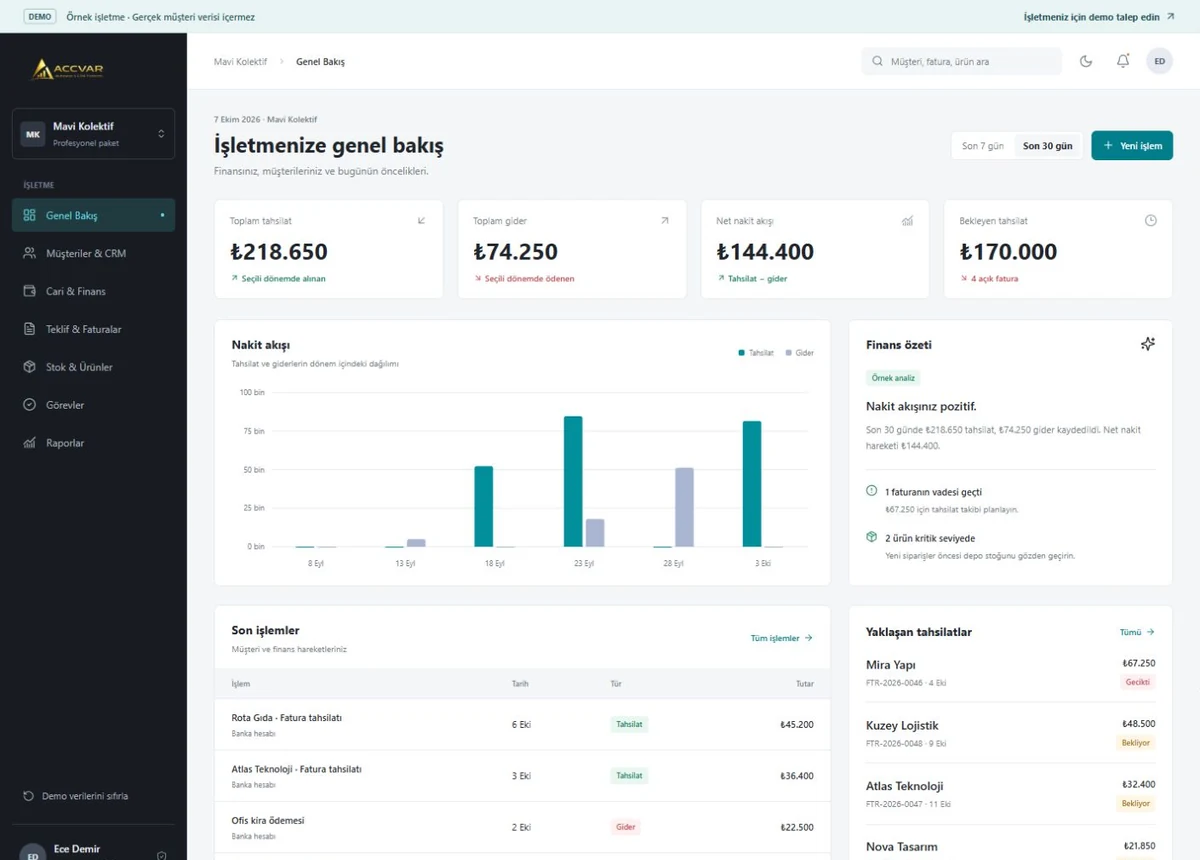Click the Yeni işlem button

click(1132, 146)
